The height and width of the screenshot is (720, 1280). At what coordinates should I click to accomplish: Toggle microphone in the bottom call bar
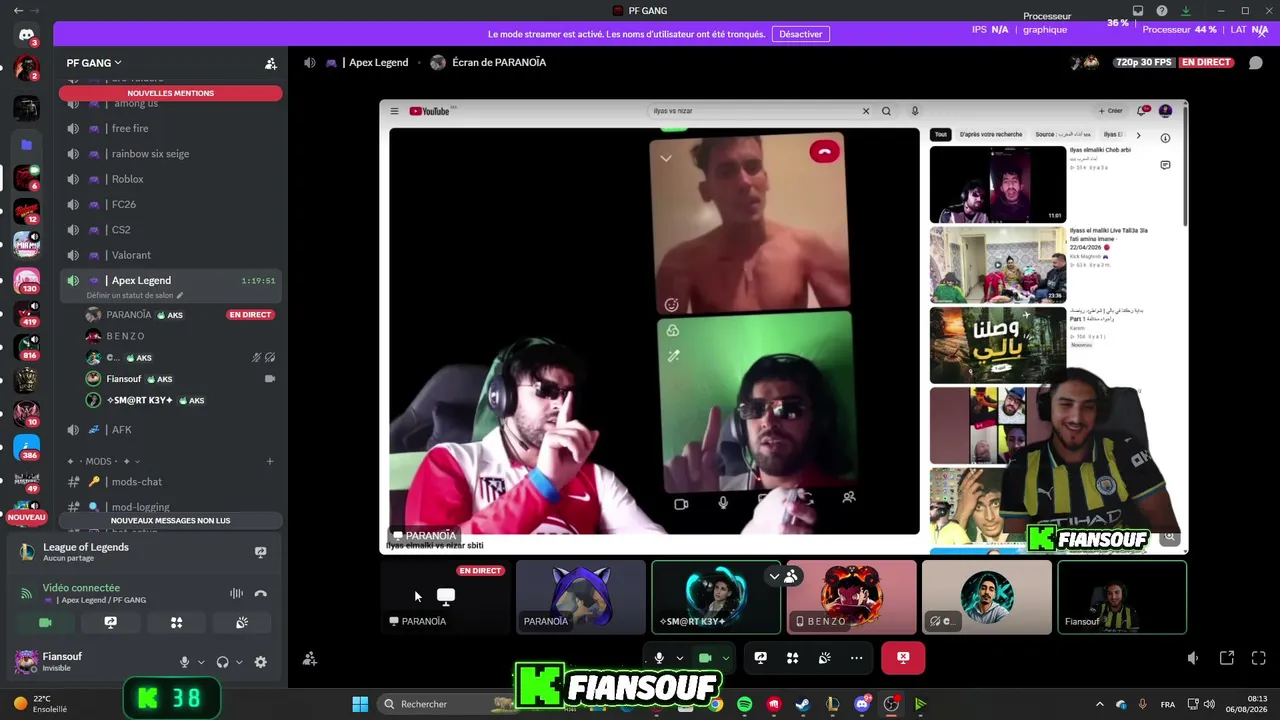[659, 658]
